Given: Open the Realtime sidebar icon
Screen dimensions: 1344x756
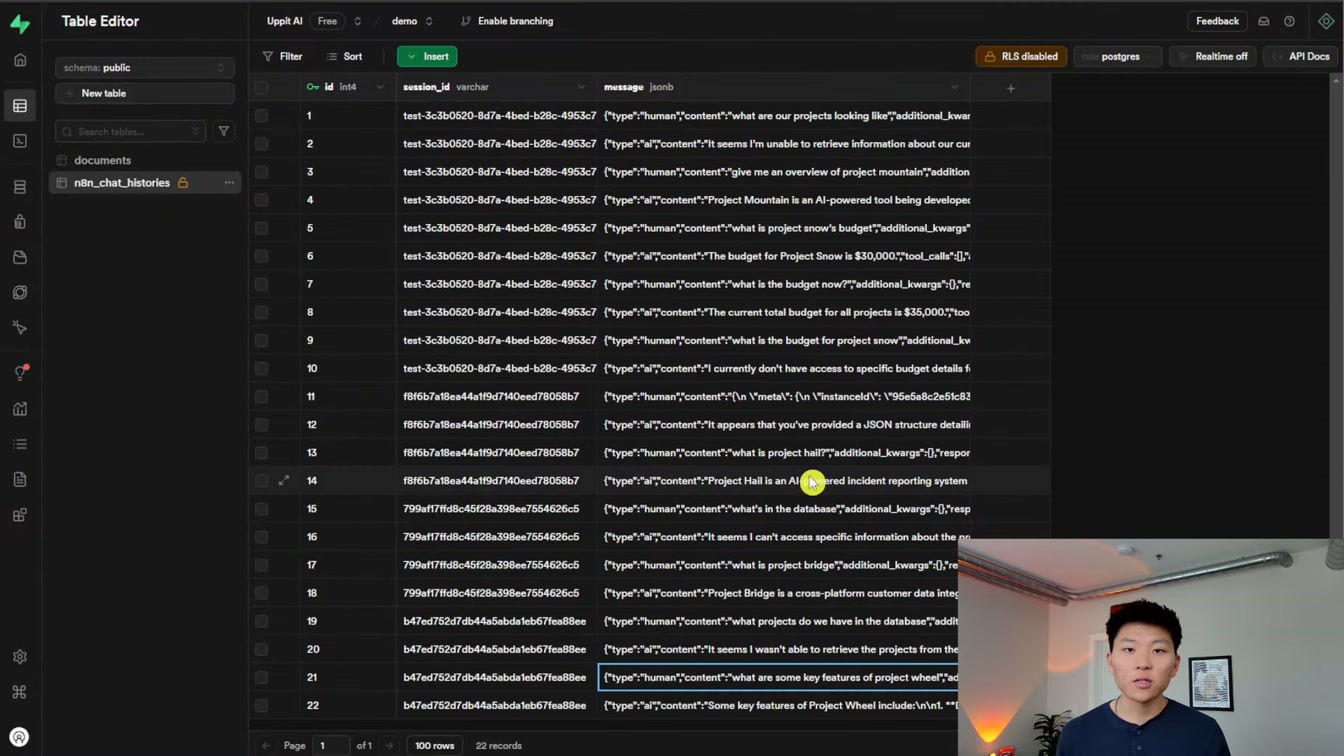Looking at the screenshot, I should [x=20, y=328].
